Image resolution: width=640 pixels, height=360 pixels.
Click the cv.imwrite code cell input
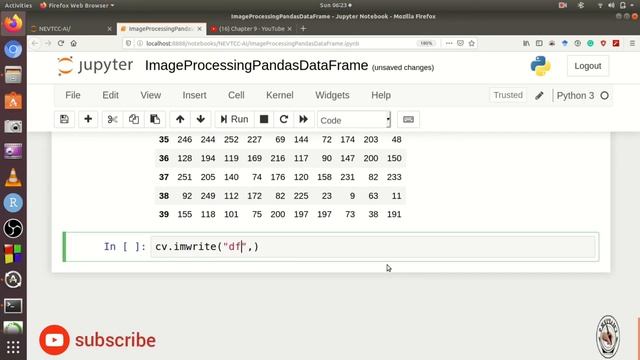coord(373,247)
